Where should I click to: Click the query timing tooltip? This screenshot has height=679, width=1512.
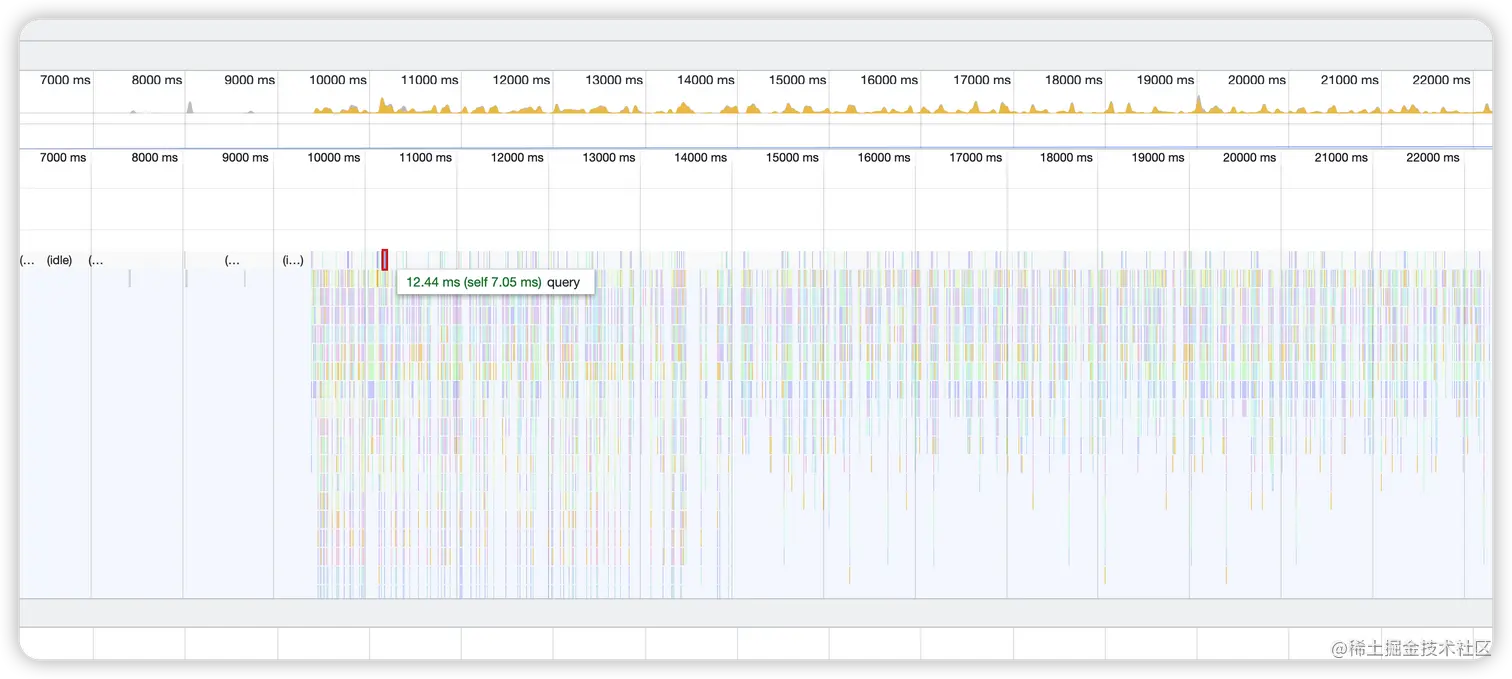(495, 282)
